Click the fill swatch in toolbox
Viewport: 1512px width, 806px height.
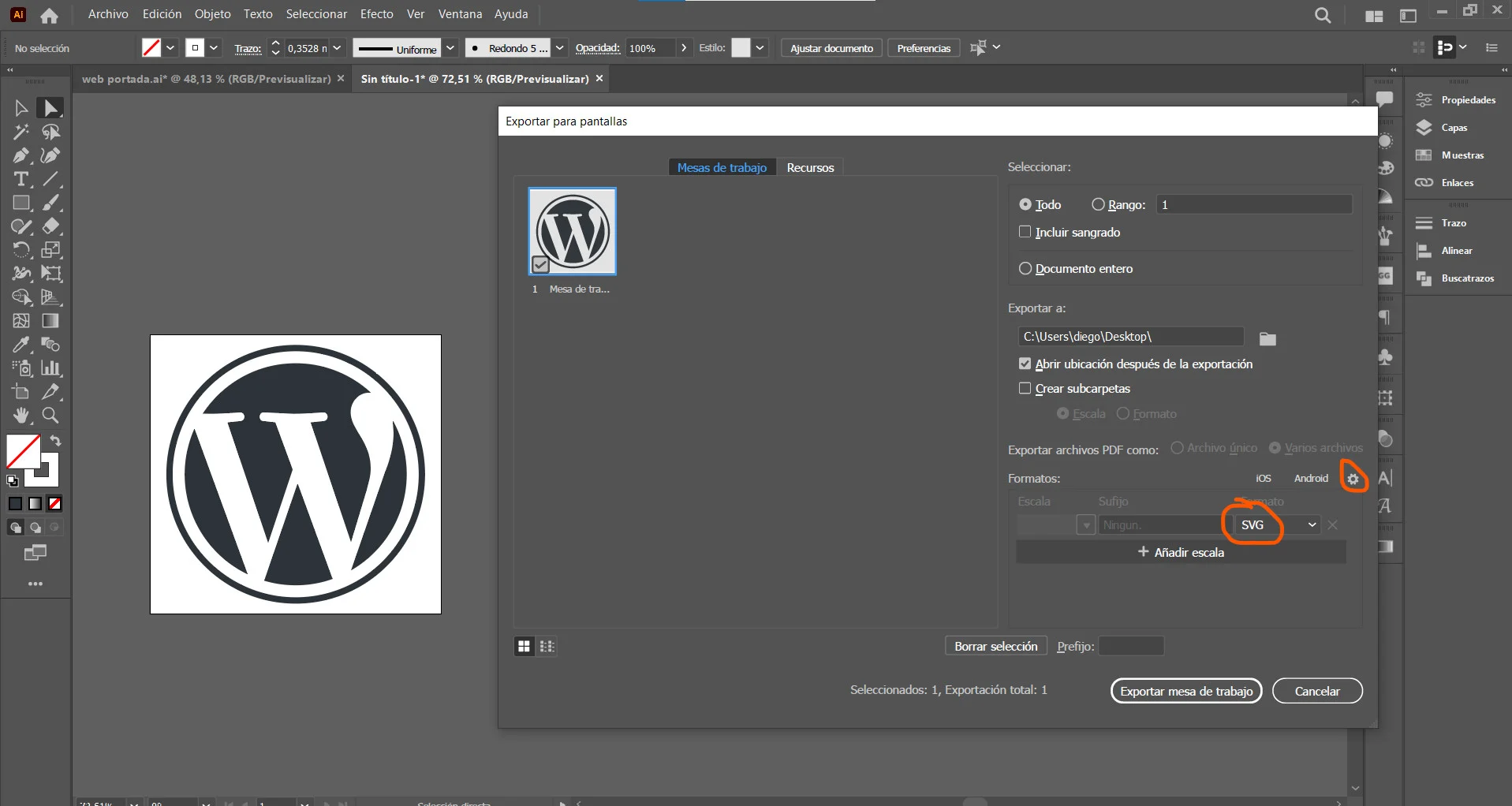(23, 452)
